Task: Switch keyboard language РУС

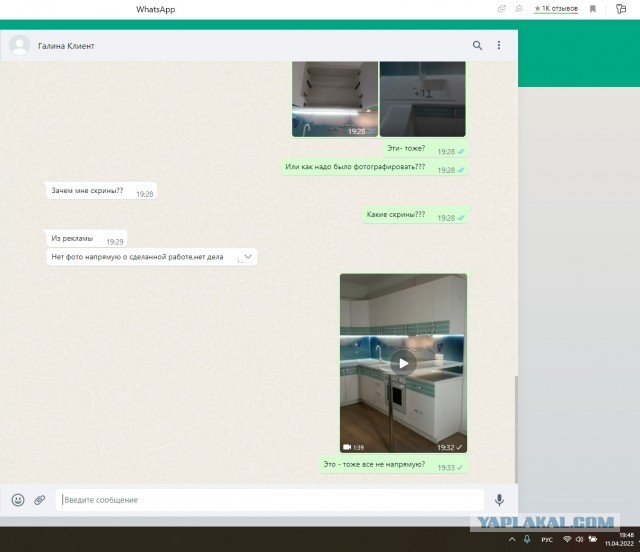Action: pos(547,540)
